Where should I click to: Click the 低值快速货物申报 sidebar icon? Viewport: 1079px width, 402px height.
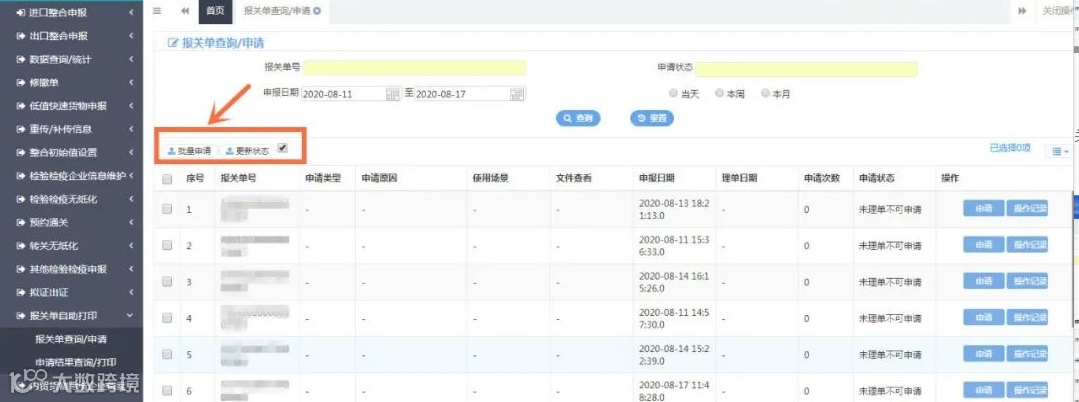[x=20, y=106]
